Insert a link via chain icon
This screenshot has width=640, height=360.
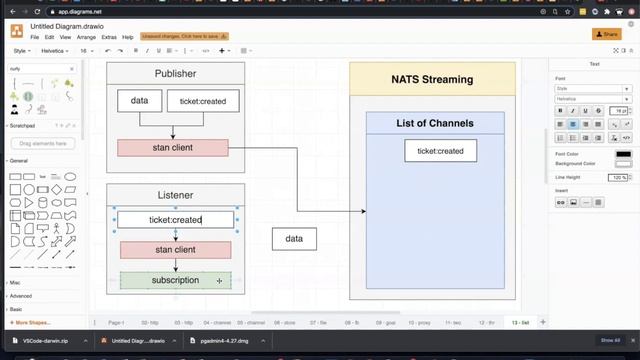[x=560, y=202]
